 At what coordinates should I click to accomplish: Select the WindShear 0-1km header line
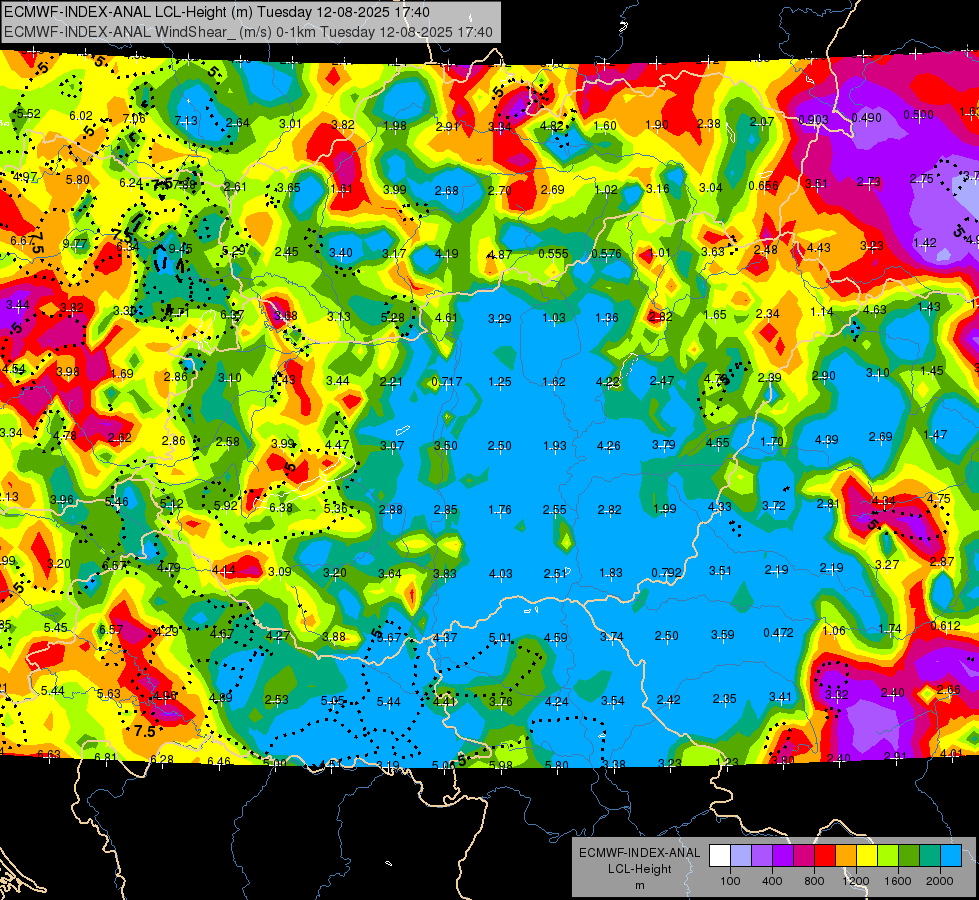(x=248, y=32)
